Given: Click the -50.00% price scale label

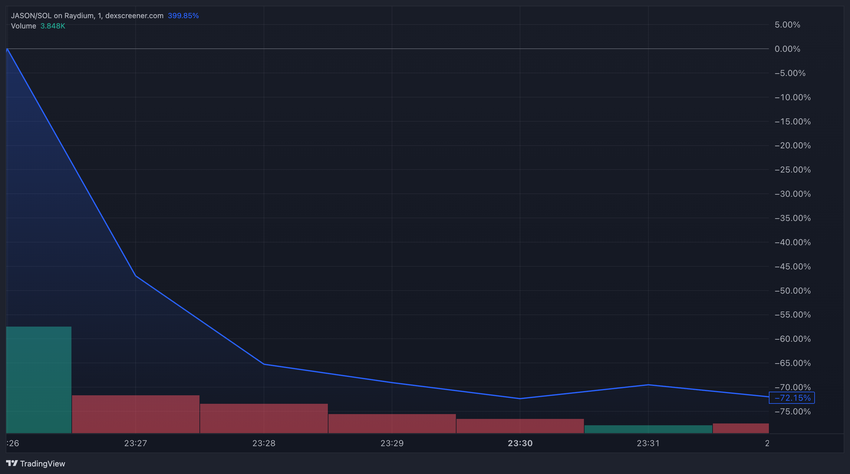Looking at the screenshot, I should click(x=793, y=291).
